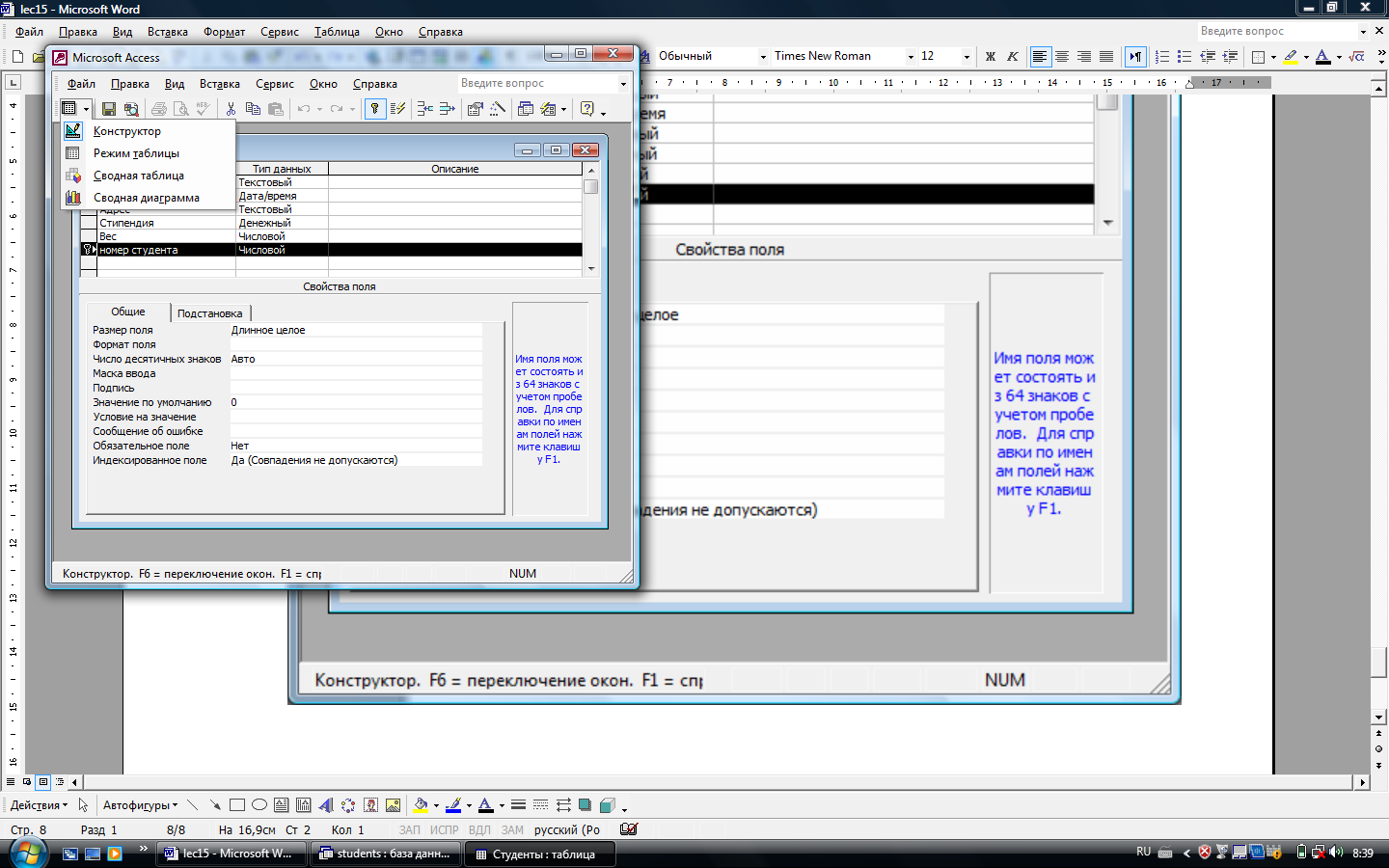Cut selection using Access scissors icon
The width and height of the screenshot is (1389, 868).
pyautogui.click(x=231, y=109)
